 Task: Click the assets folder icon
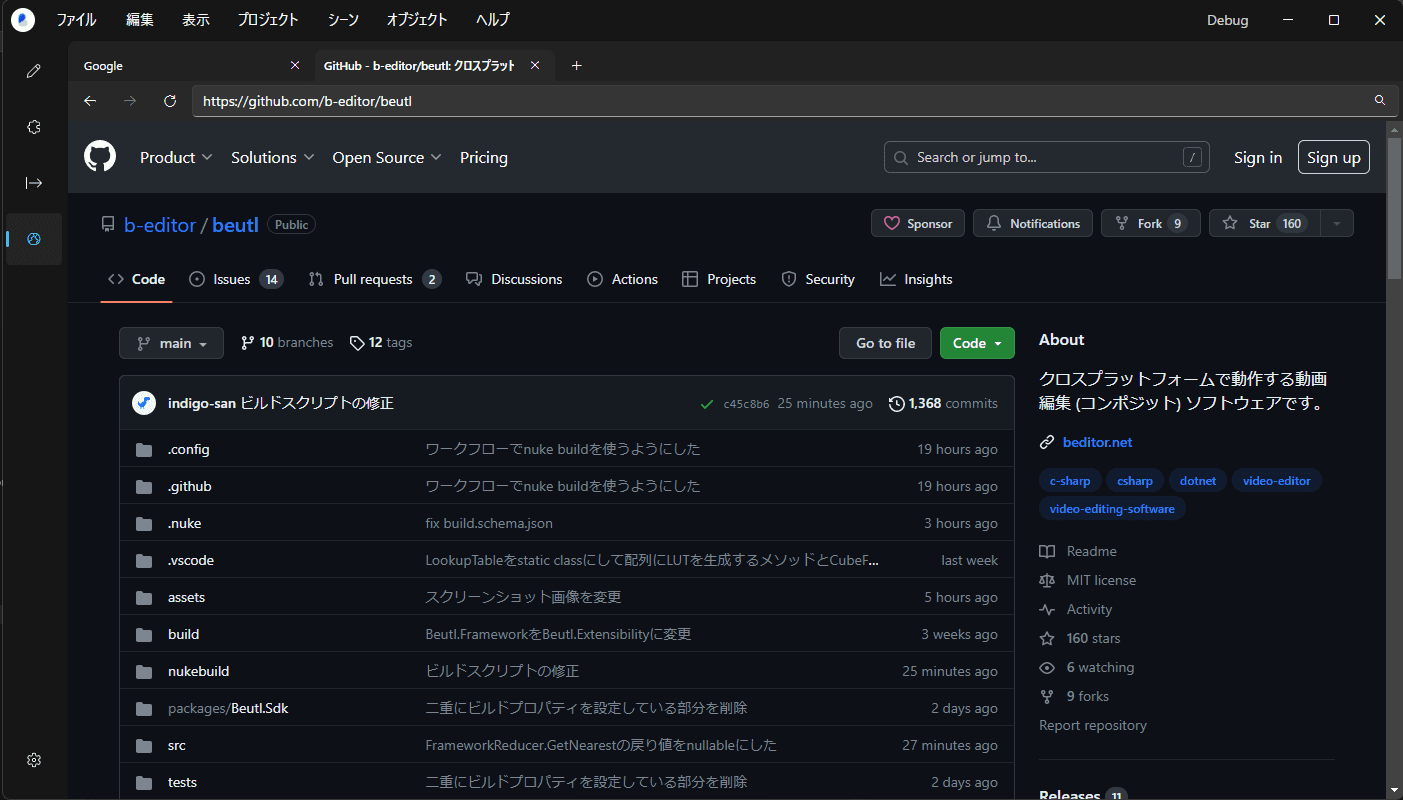coord(144,597)
